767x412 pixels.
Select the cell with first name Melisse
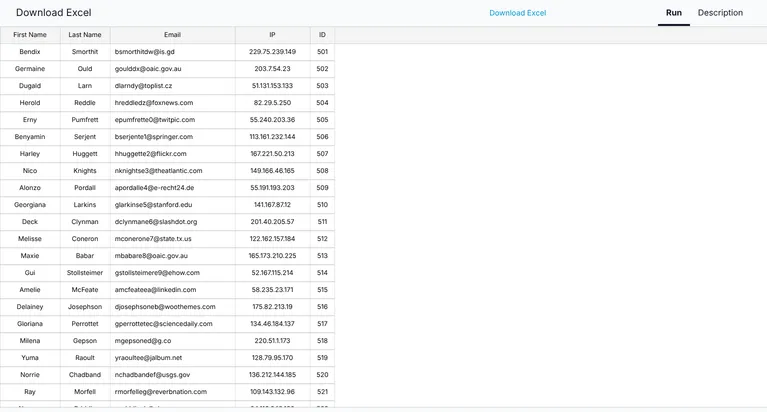point(30,239)
